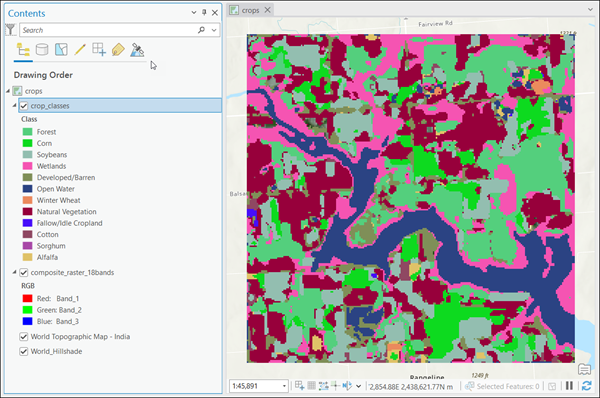This screenshot has height=398, width=600.
Task: Select the List By Labeling tag icon
Action: 118,49
